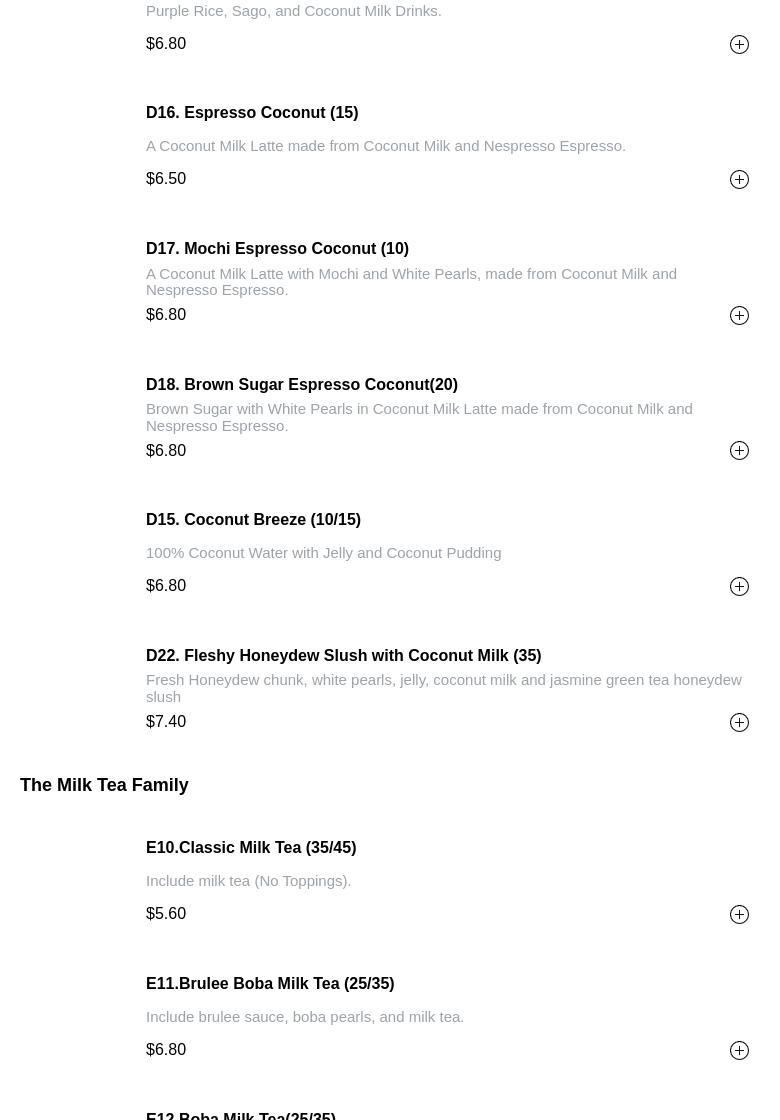
Task: Add D18 Brown Sugar Espresso Coconut item
Action: point(739,451)
